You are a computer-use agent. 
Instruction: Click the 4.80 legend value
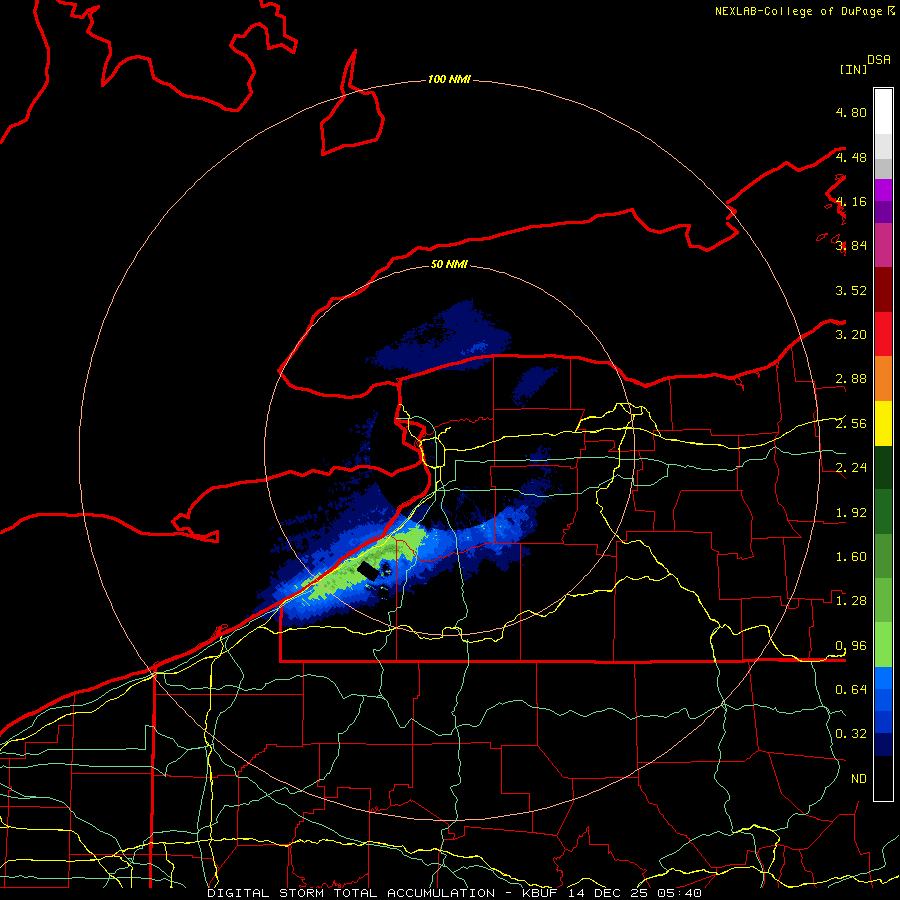[851, 112]
